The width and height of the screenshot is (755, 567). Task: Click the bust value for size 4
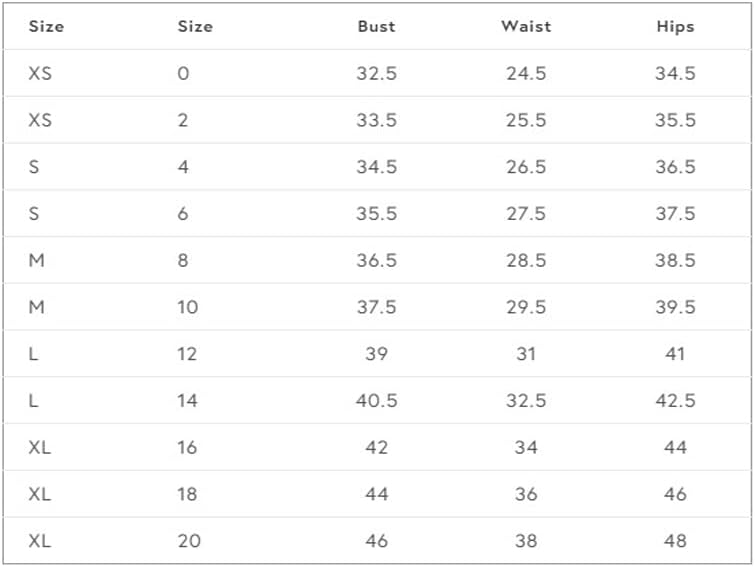coord(376,167)
